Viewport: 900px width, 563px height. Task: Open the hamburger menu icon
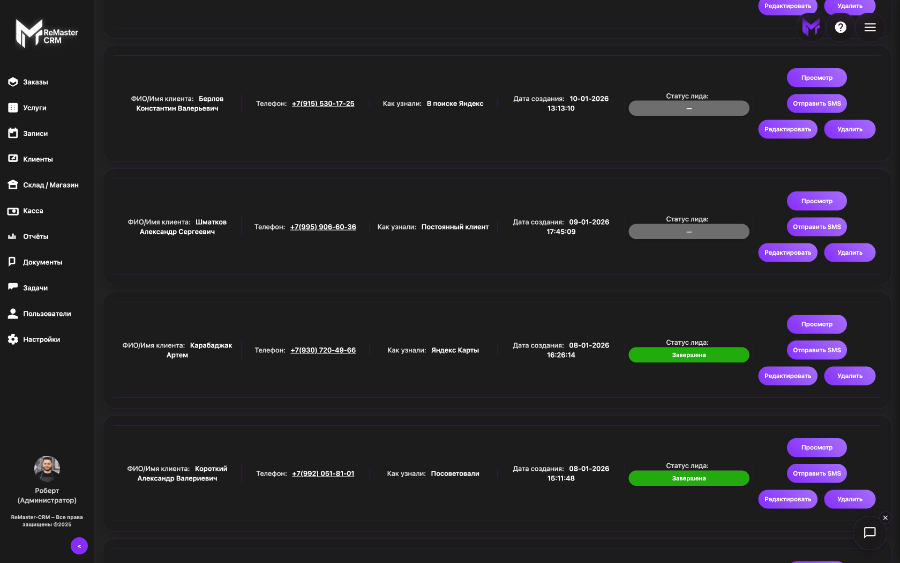click(x=870, y=27)
